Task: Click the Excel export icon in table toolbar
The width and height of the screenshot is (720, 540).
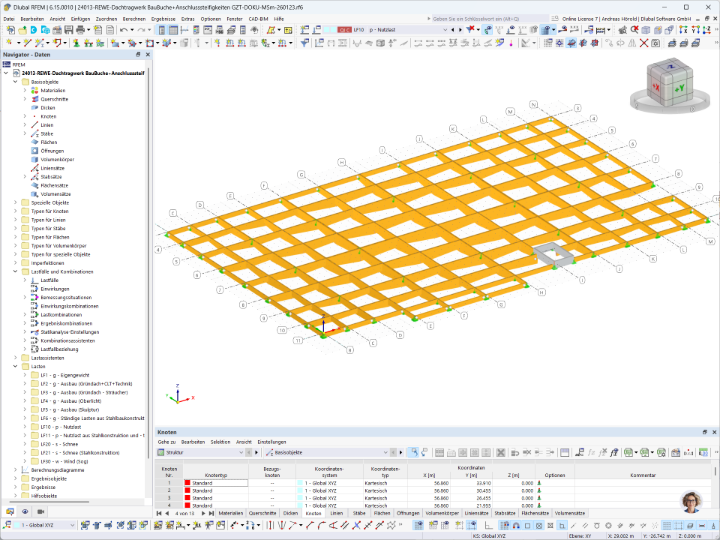Action: 629,453
